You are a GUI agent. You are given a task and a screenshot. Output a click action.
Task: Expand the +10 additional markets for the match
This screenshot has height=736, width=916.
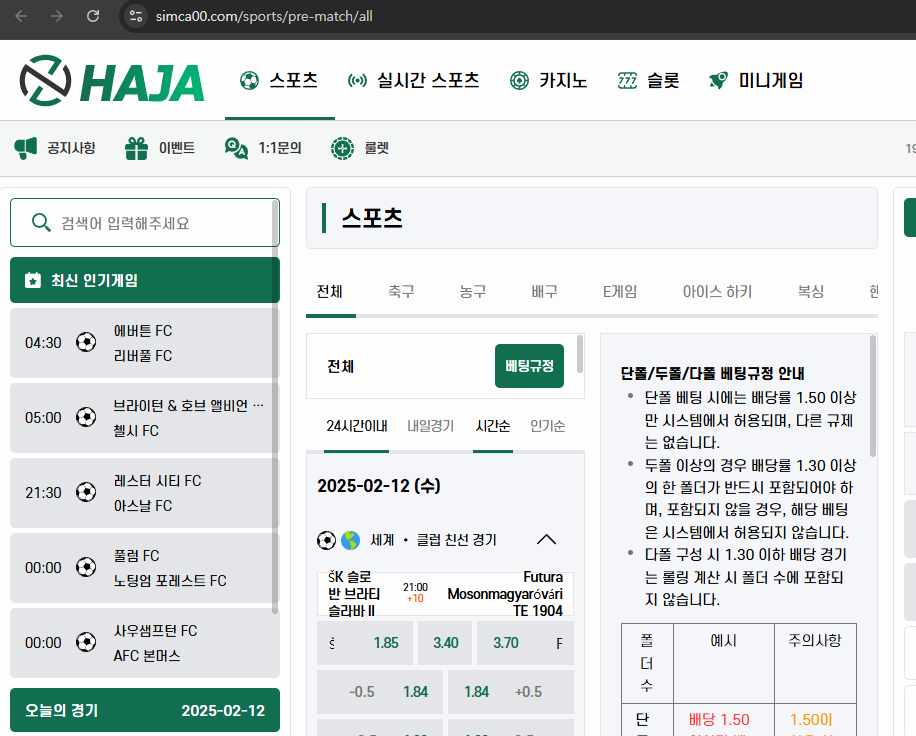tap(415, 599)
